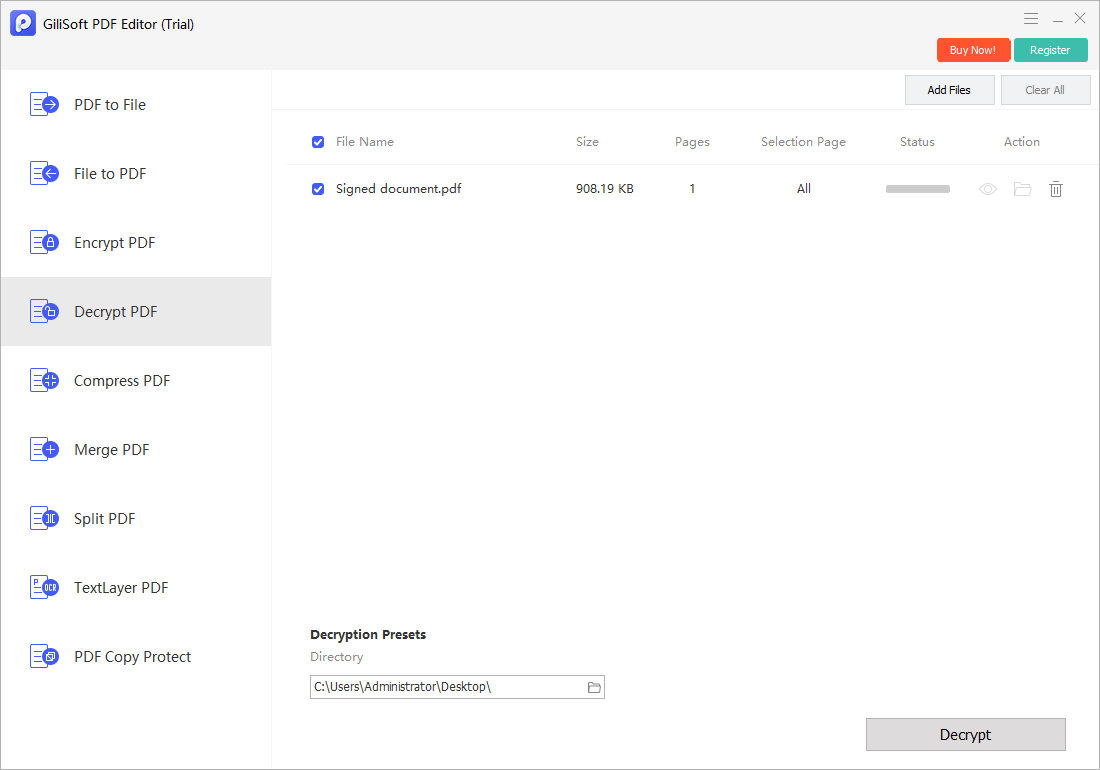The width and height of the screenshot is (1100, 770).
Task: Open TextLayer PDF label in sidebar
Action: (x=121, y=588)
